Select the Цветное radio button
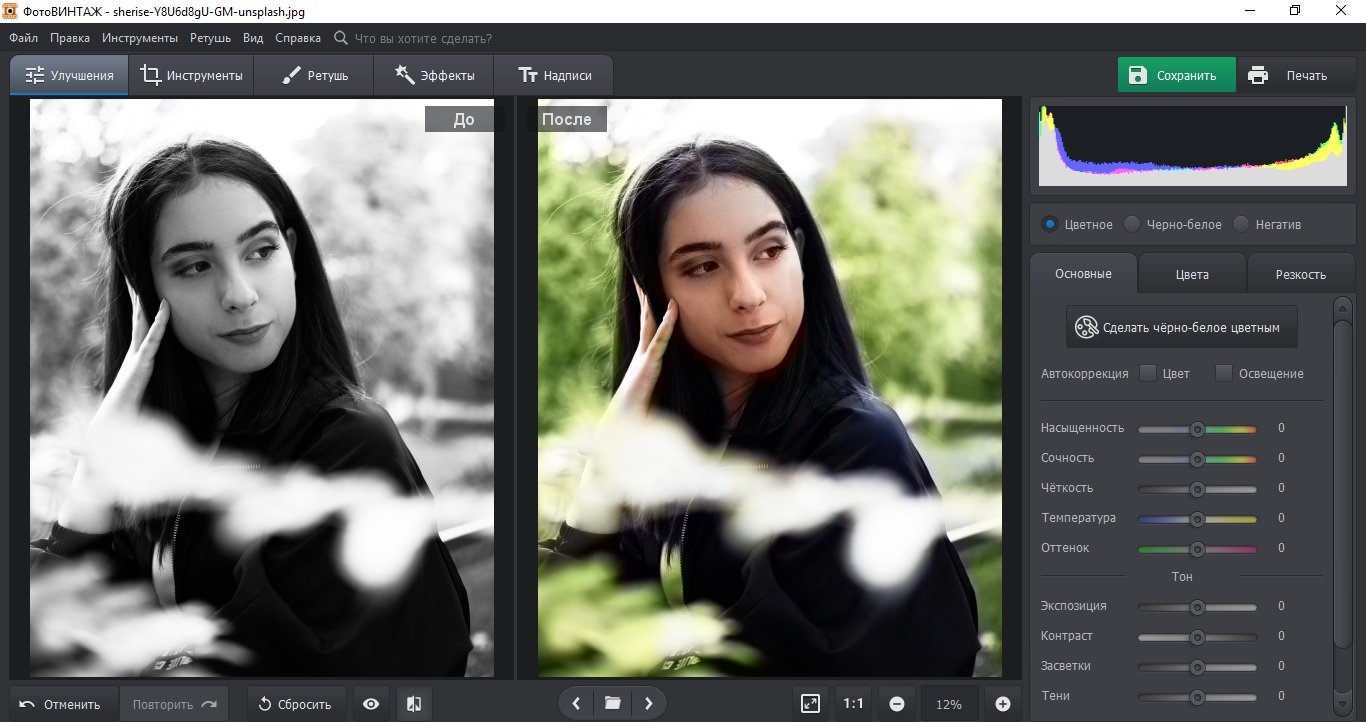Image resolution: width=1366 pixels, height=722 pixels. [1049, 224]
